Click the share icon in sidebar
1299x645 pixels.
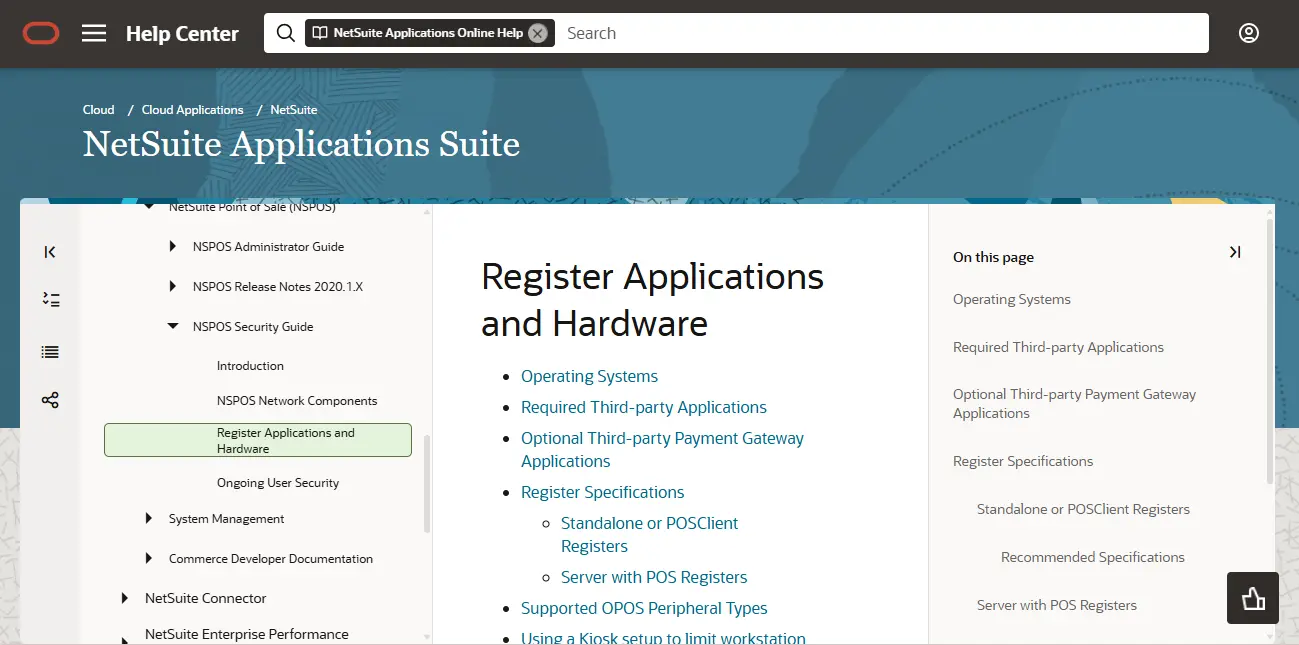pos(50,400)
